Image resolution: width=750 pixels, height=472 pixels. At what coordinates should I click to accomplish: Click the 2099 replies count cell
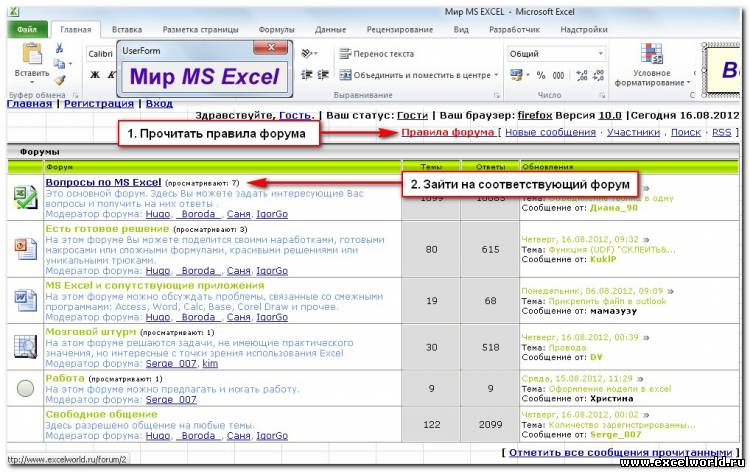pos(490,424)
